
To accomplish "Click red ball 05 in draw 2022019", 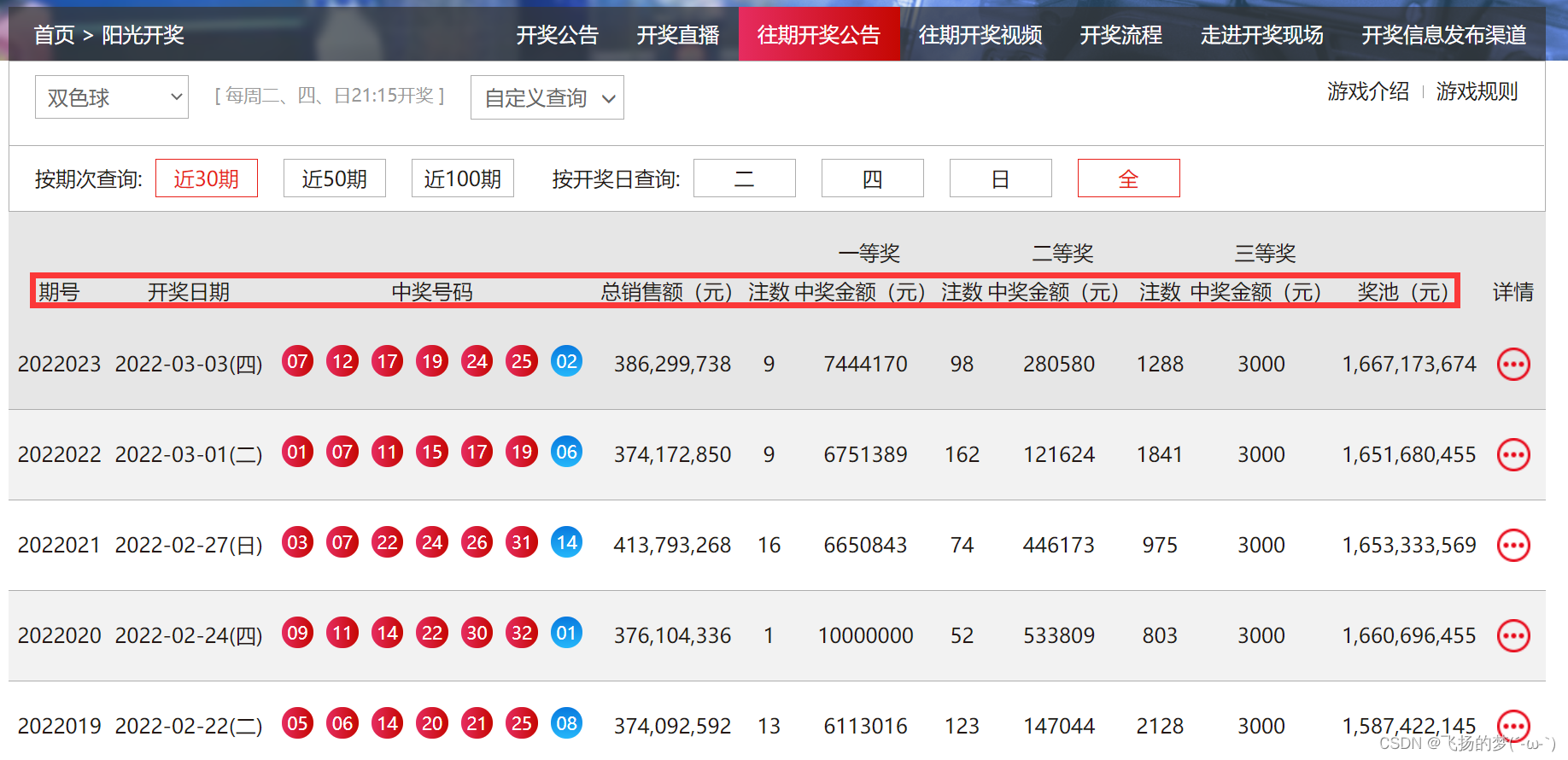I will point(297,723).
